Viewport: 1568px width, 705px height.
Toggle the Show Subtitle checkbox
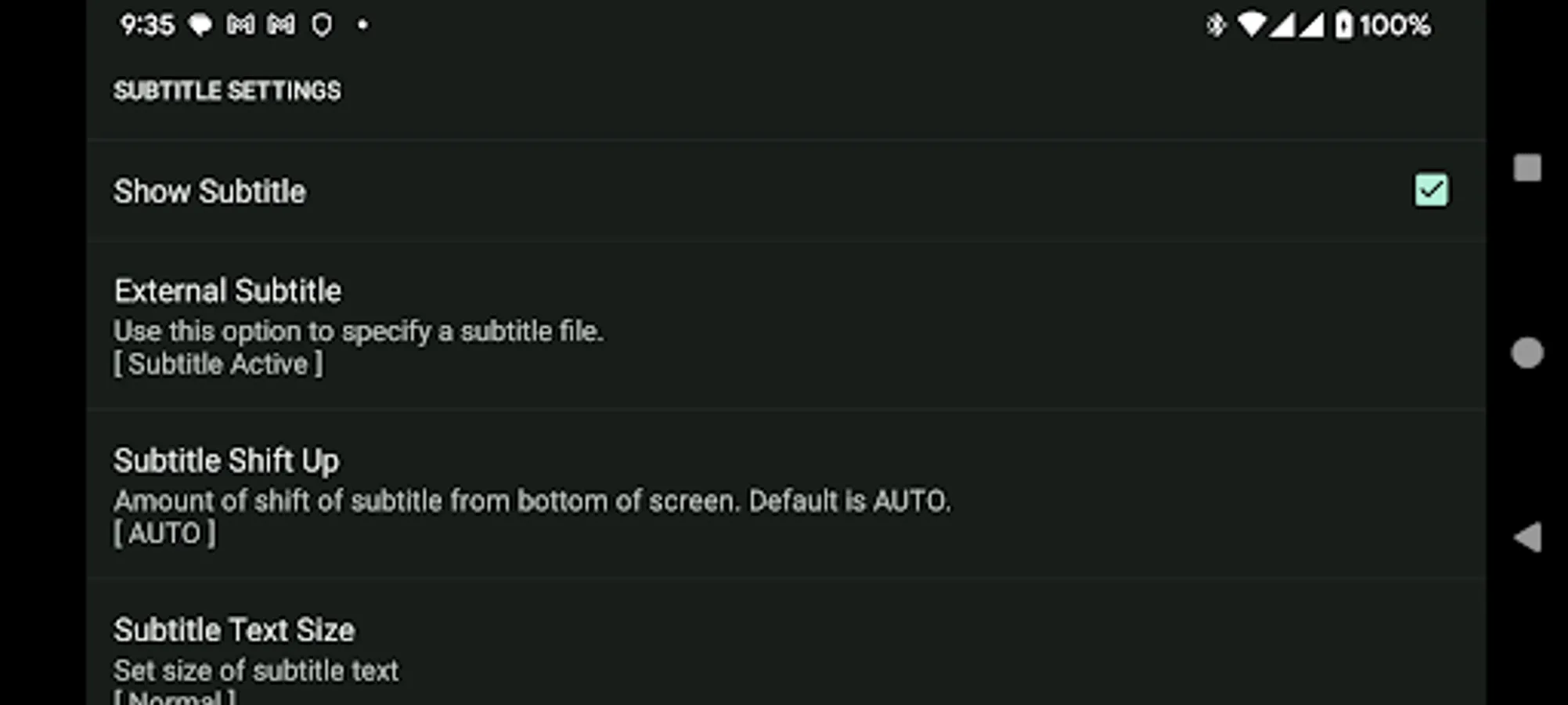tap(1431, 190)
